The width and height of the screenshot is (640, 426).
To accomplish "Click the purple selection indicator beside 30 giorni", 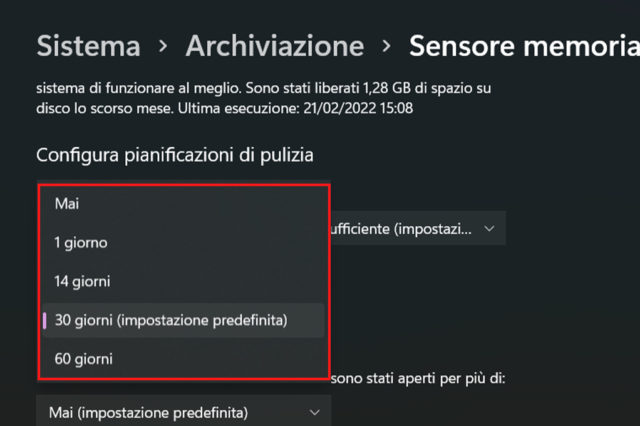I will point(44,320).
